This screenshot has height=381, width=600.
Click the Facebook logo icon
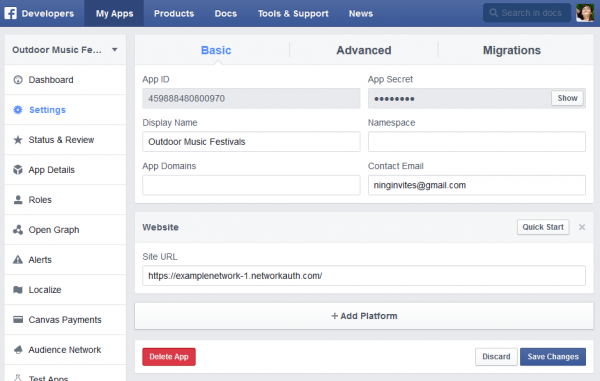[10, 13]
